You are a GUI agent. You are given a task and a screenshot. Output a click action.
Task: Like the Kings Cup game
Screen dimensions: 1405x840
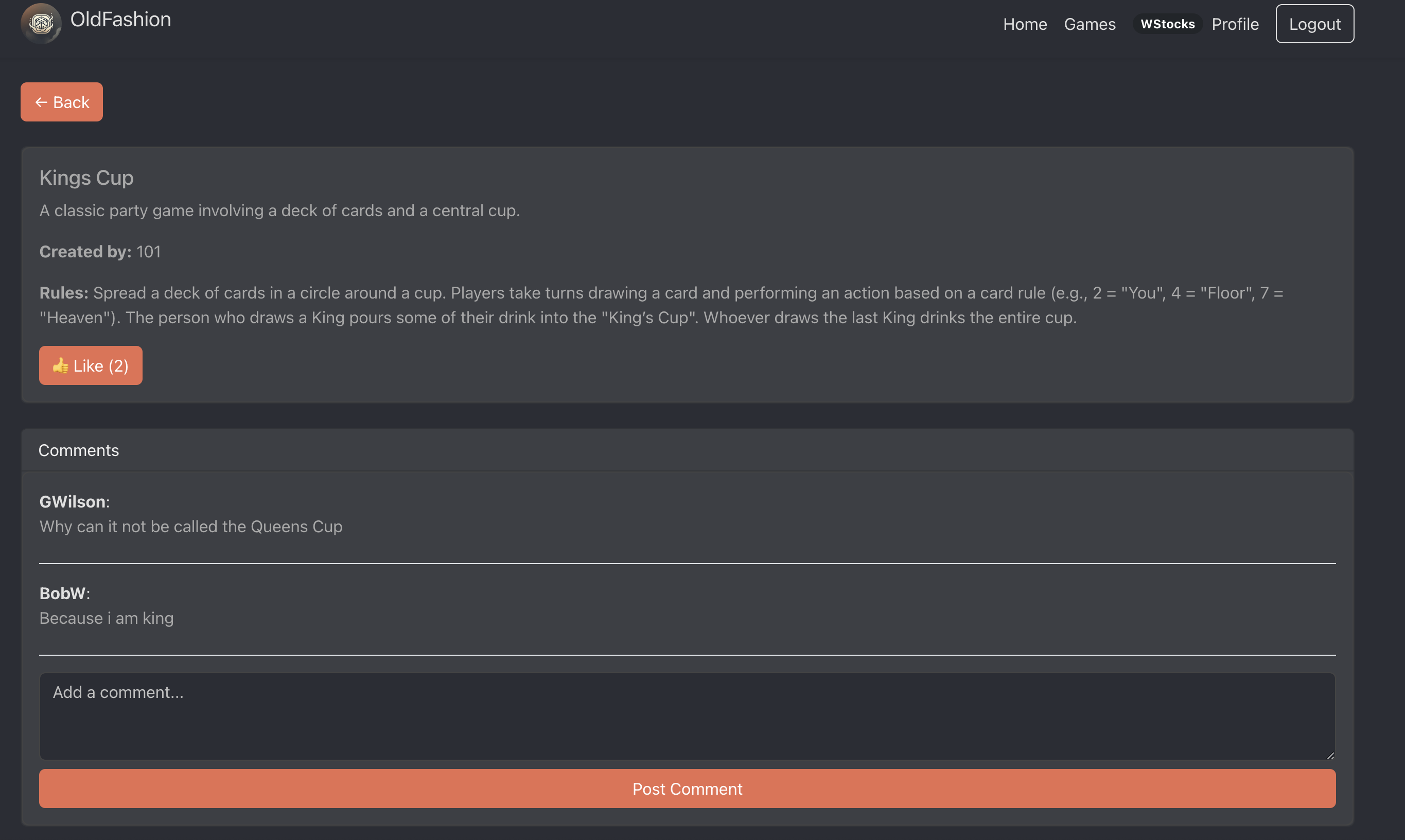(91, 365)
